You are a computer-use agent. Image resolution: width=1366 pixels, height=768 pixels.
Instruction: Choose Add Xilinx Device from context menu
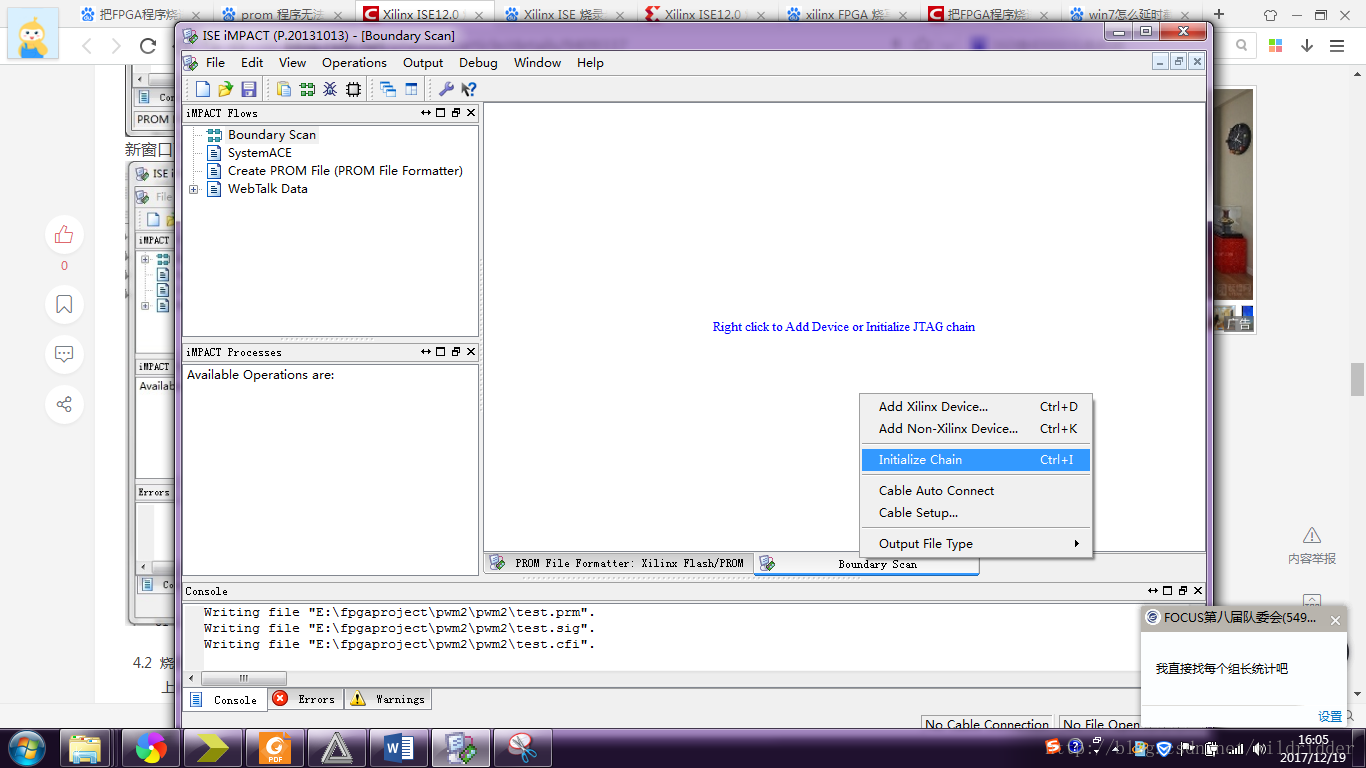click(977, 407)
